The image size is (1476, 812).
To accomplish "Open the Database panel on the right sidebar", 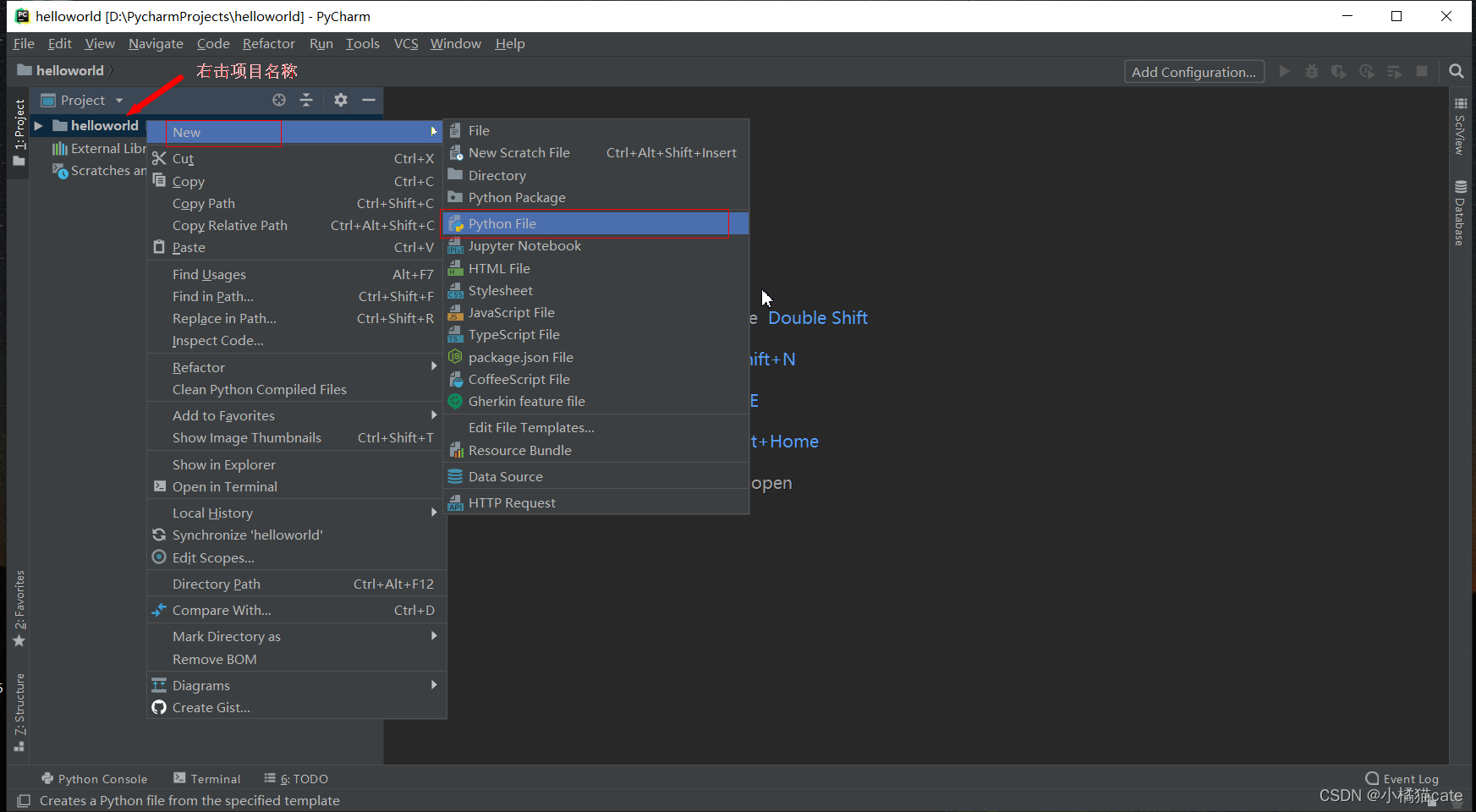I will coord(1459,211).
